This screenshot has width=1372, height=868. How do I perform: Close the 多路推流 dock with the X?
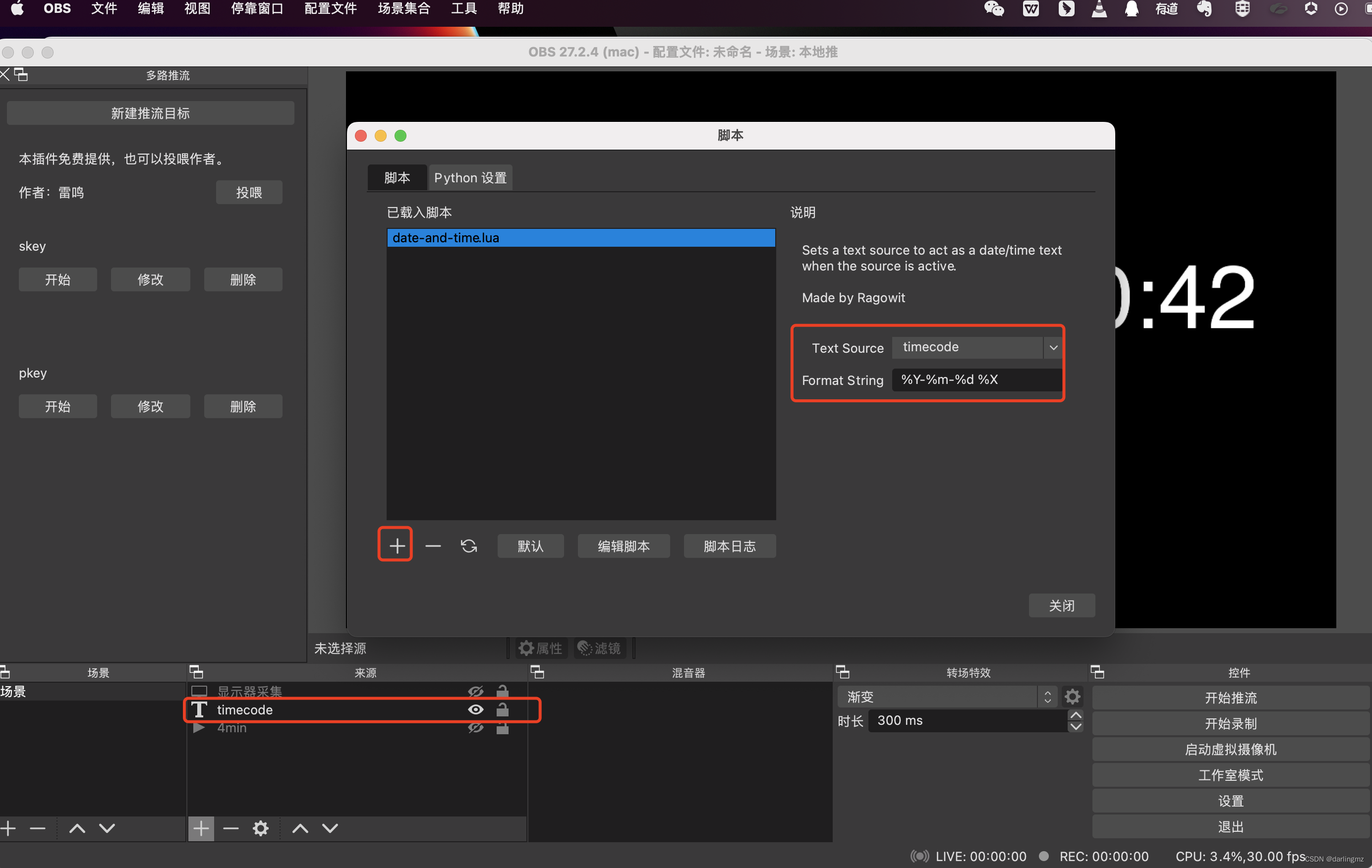tap(4, 75)
